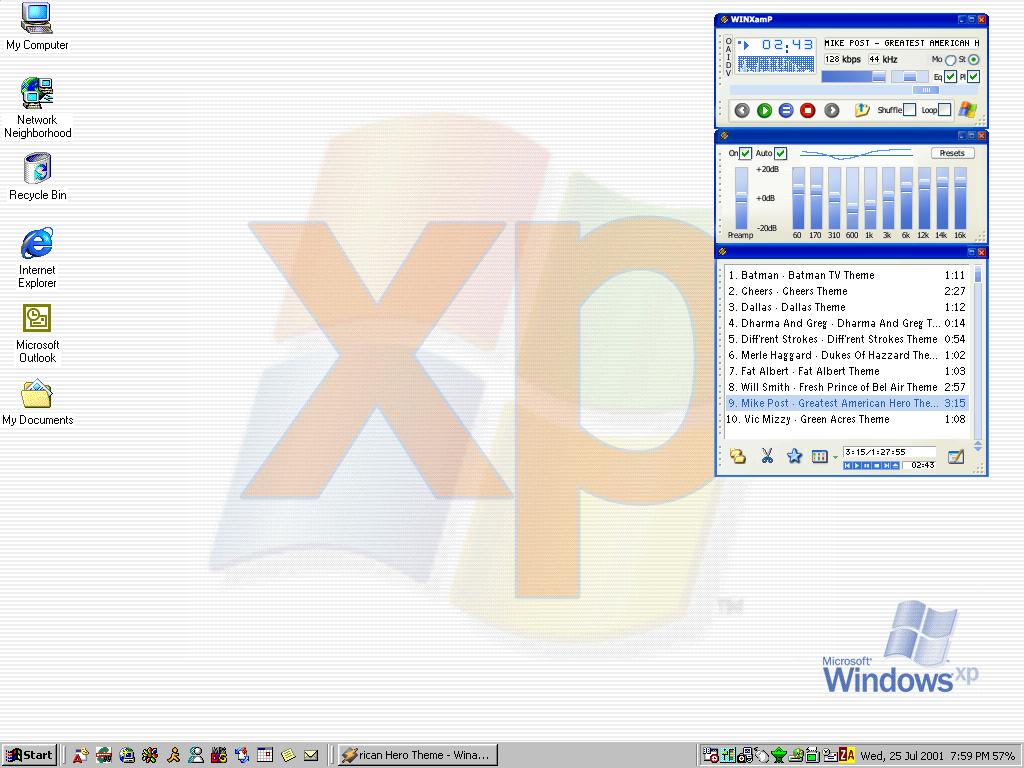
Task: Click the star select icon in playlist
Action: tap(794, 456)
